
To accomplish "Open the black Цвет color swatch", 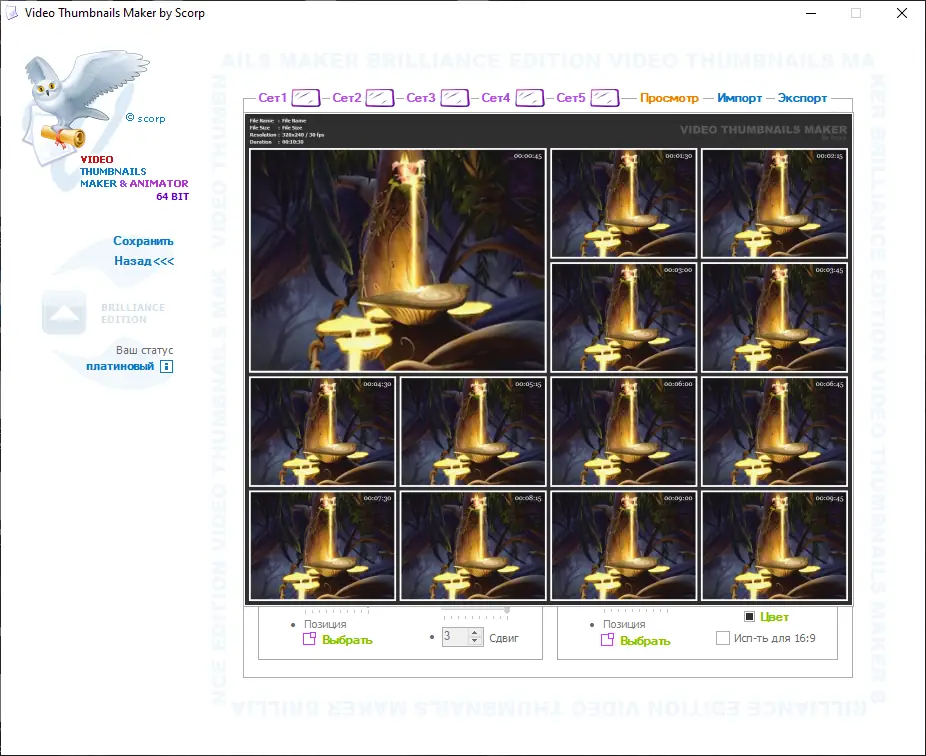I will [749, 617].
